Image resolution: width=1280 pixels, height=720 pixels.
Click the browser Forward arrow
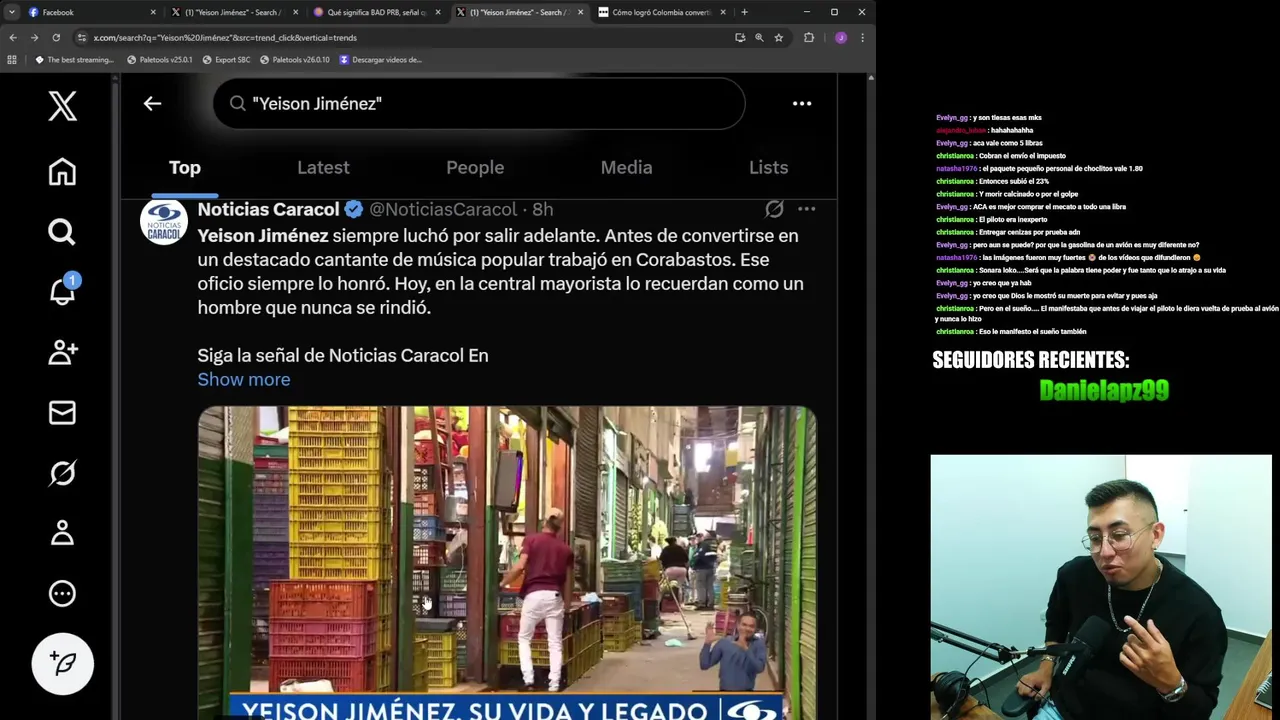pos(34,37)
